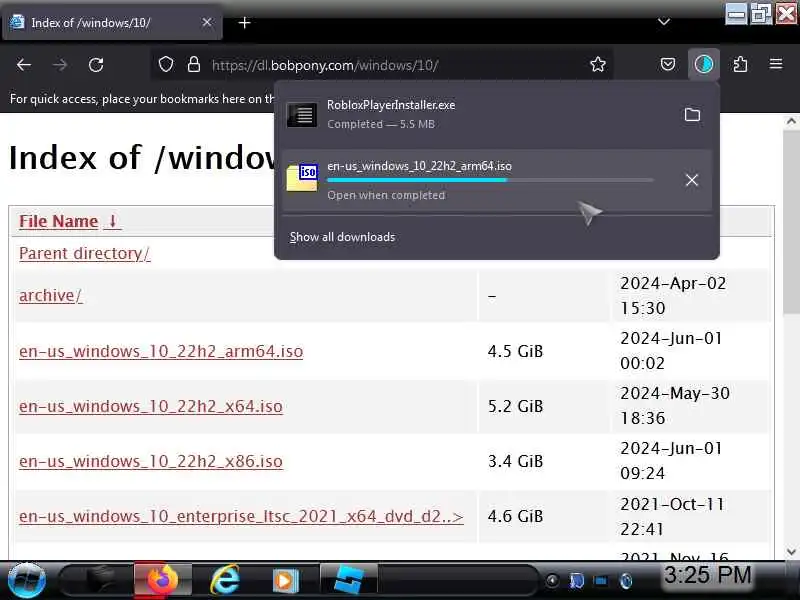
Task: Click the arm64 iso download progress bar
Action: [490, 180]
